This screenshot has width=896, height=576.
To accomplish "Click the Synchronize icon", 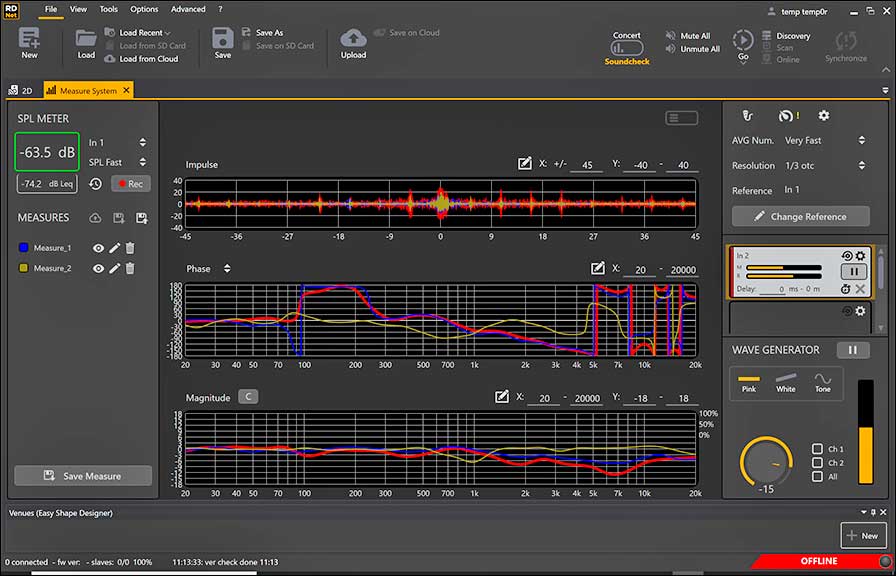I will [x=845, y=41].
